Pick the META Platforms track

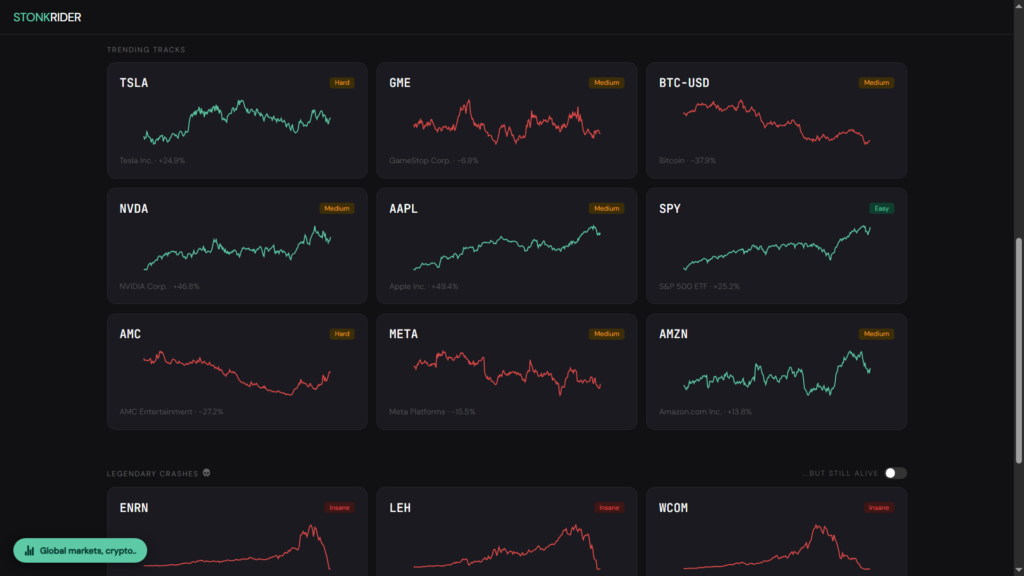[507, 372]
